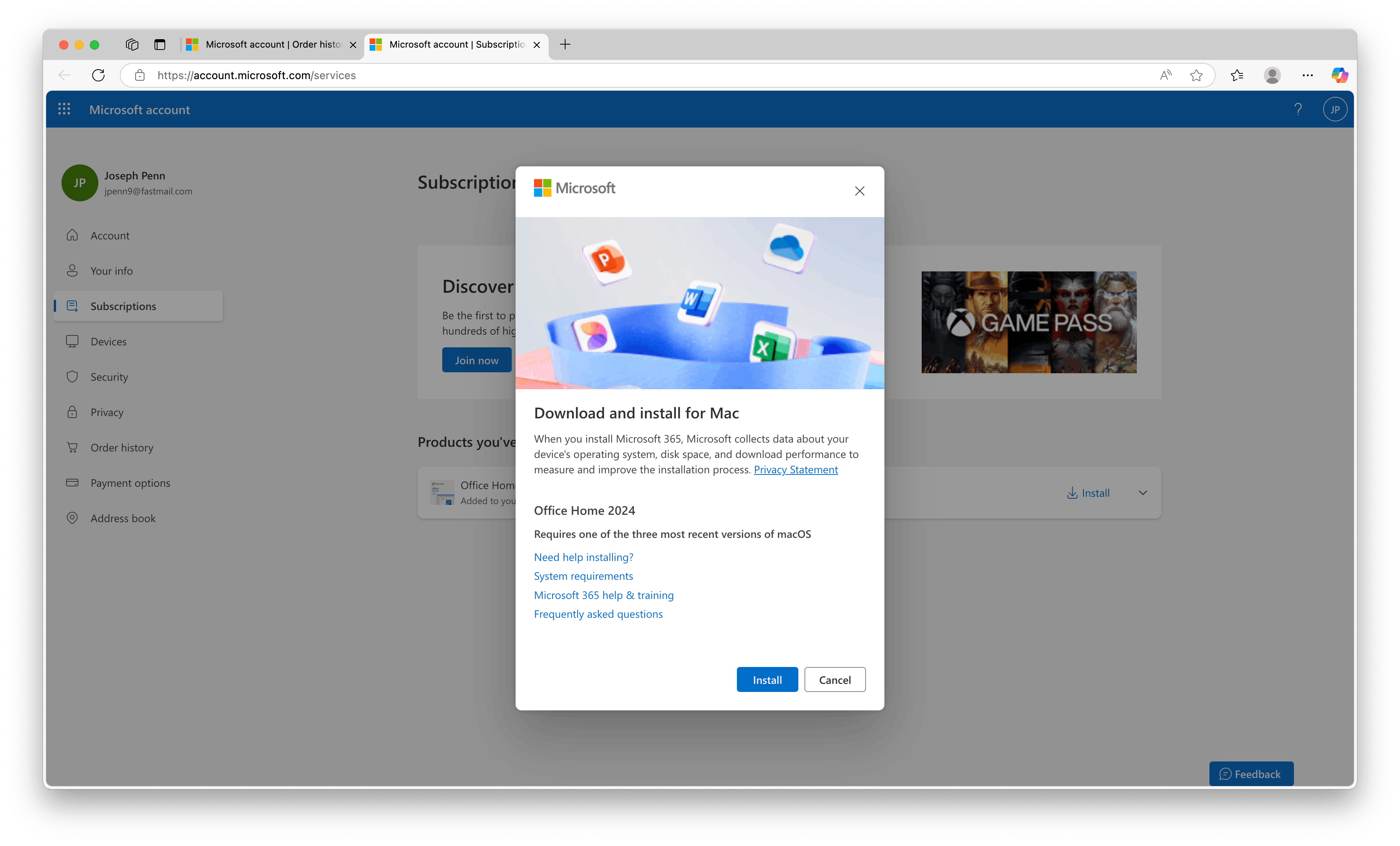Image resolution: width=1400 pixels, height=846 pixels.
Task: Open browser Settings and more menu
Action: (1307, 75)
